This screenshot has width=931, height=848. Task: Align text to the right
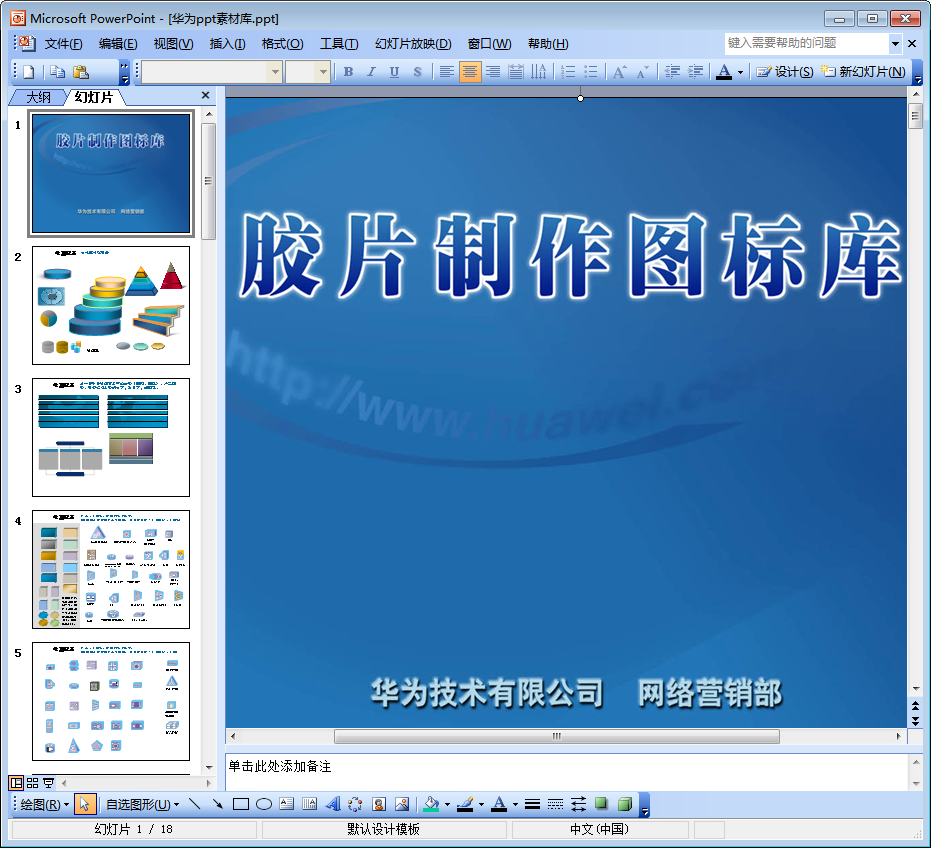point(493,72)
